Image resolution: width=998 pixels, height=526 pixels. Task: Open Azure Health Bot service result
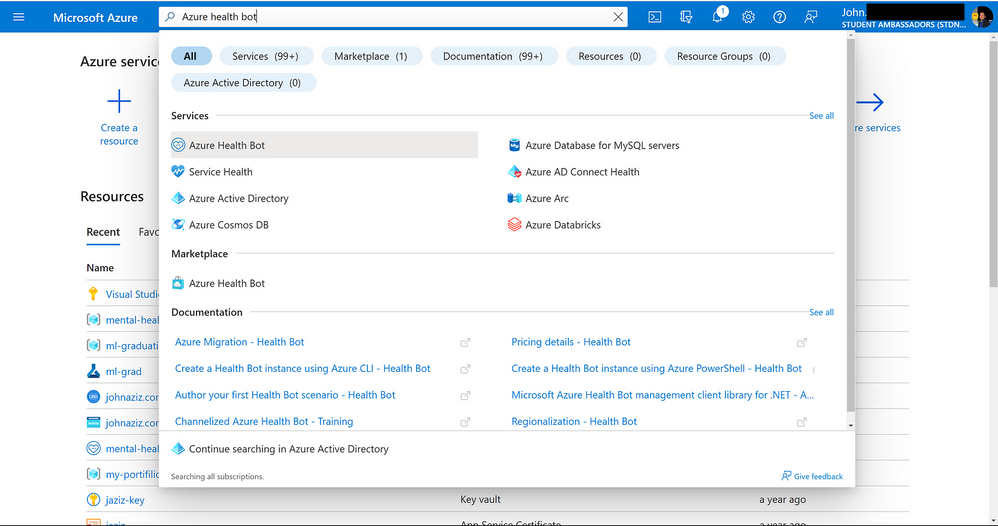click(324, 145)
